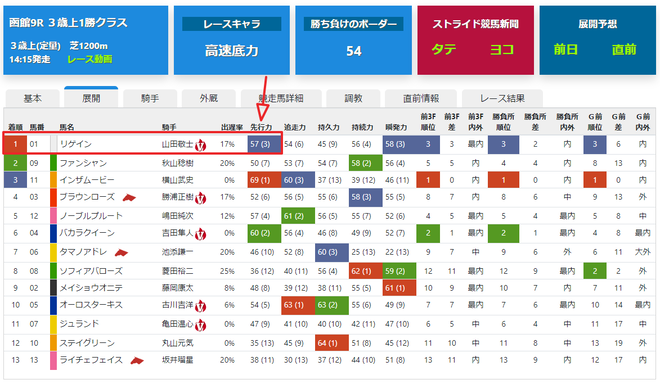Click red icon beside jockey 古川吉洋
The image size is (660, 384).
pyautogui.click(x=200, y=306)
